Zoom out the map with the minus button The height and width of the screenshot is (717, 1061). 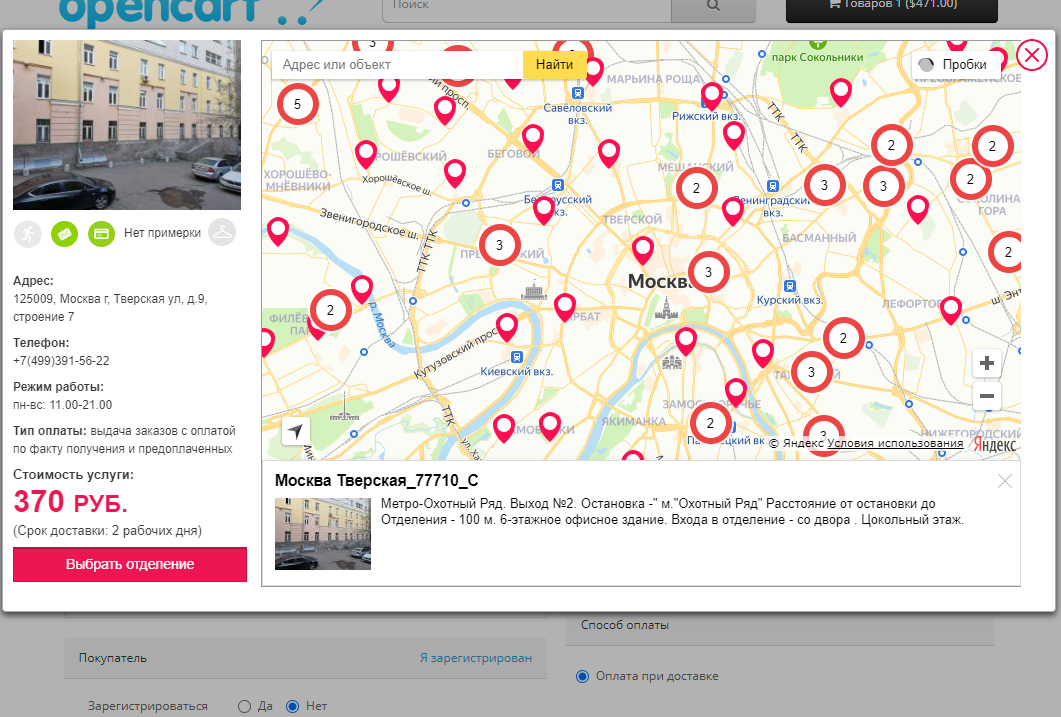987,396
